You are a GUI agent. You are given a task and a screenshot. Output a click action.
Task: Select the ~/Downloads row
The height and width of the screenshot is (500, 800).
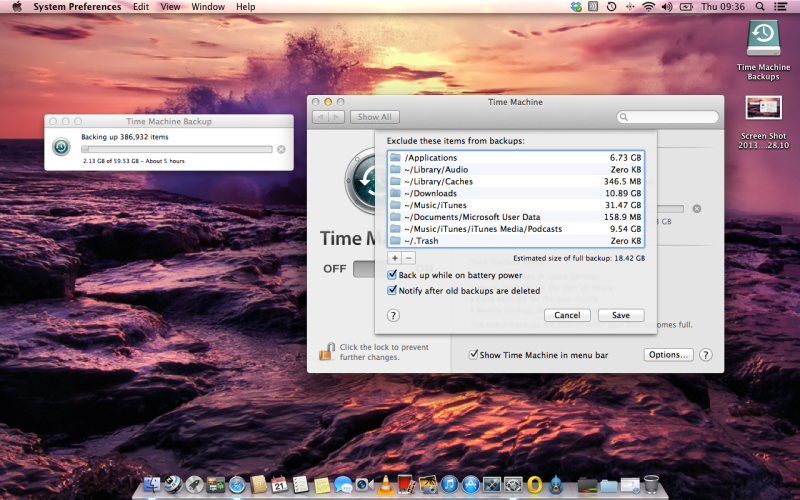[x=515, y=193]
